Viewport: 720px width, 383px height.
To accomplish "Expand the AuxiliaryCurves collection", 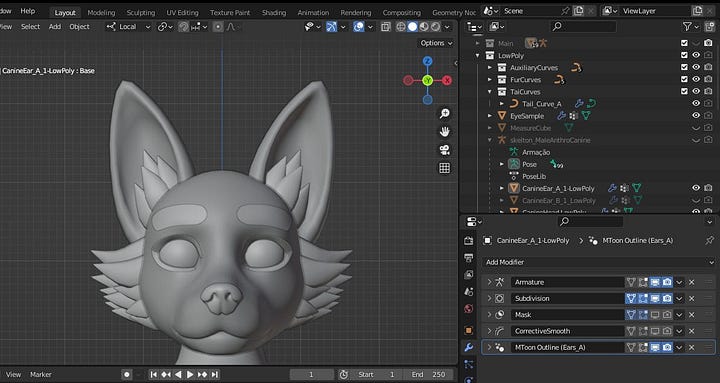I will pos(490,68).
